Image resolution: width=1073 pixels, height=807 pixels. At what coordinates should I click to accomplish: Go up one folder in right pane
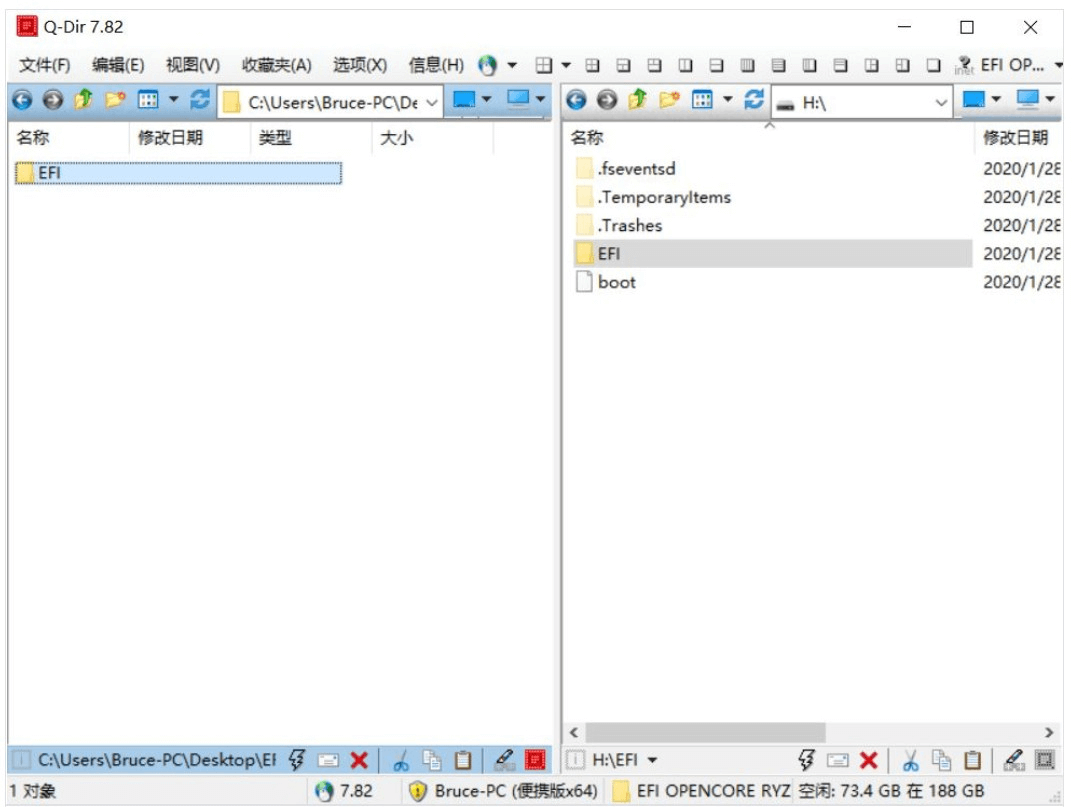(637, 100)
